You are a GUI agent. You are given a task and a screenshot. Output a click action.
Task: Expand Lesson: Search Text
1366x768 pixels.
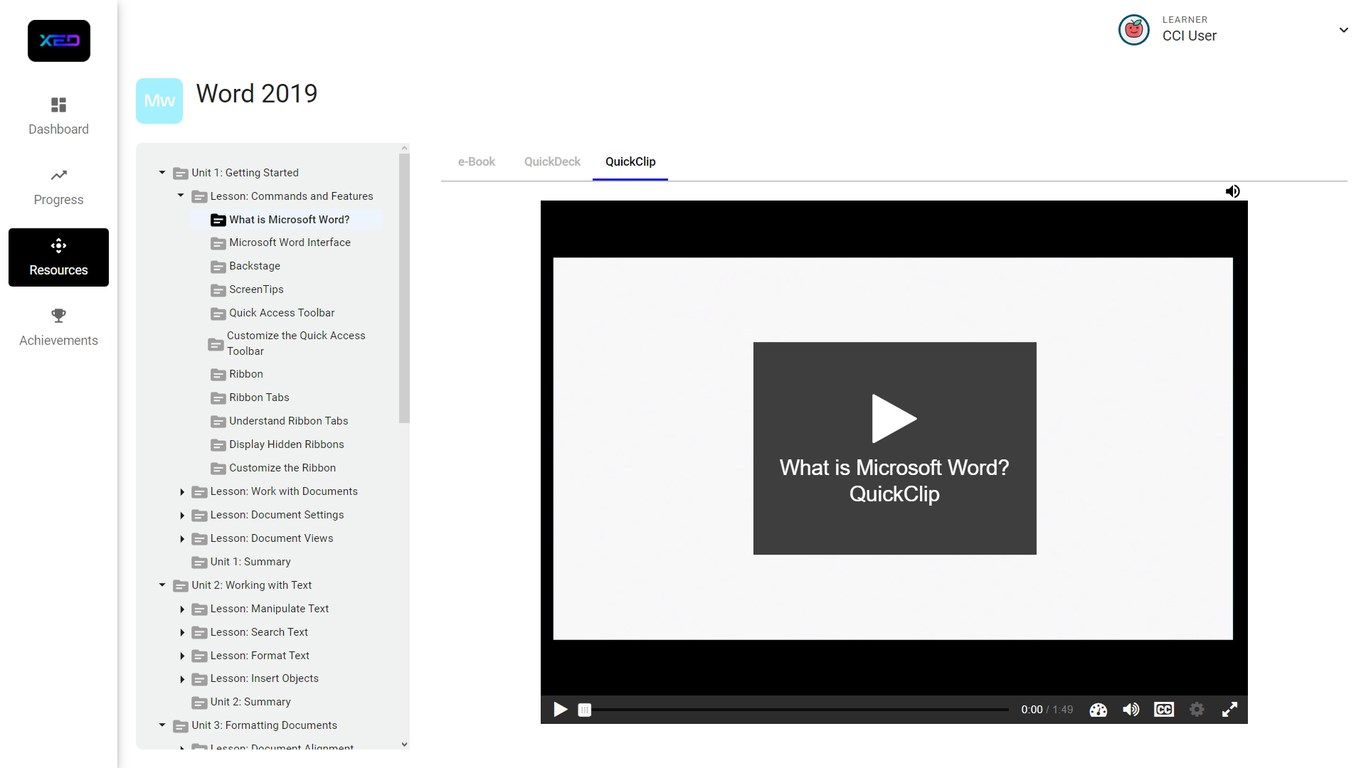(x=182, y=632)
